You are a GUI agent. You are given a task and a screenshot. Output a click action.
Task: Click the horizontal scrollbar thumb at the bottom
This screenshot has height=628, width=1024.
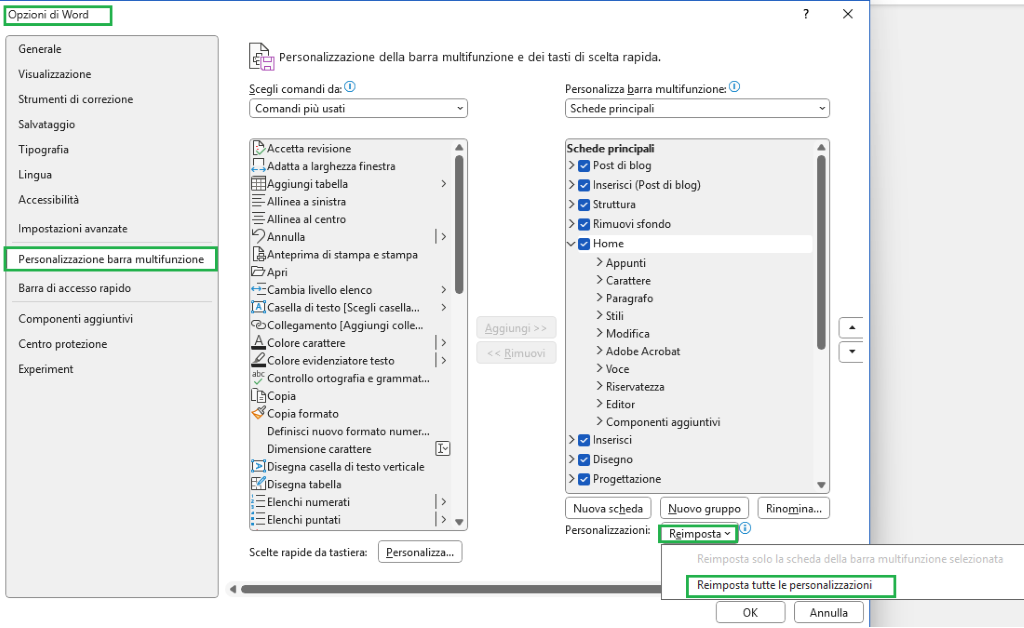[451, 589]
